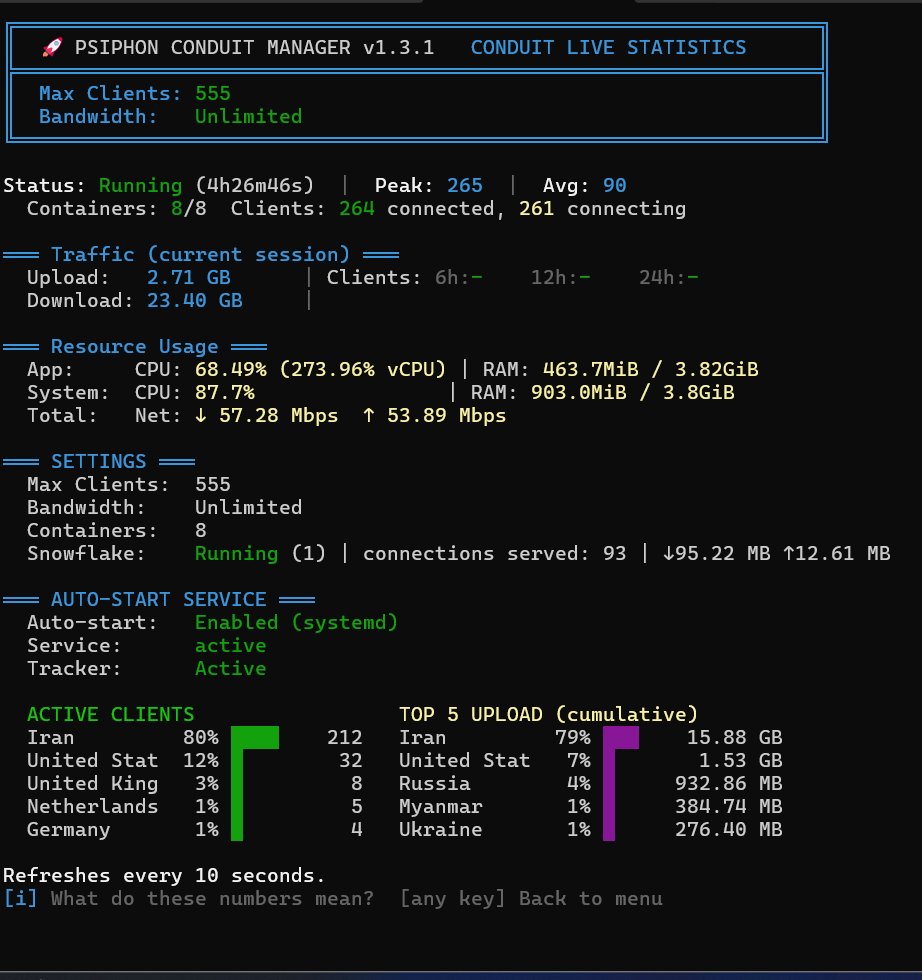Click the Snowflake Running (1) status
The width and height of the screenshot is (922, 980).
pos(260,554)
